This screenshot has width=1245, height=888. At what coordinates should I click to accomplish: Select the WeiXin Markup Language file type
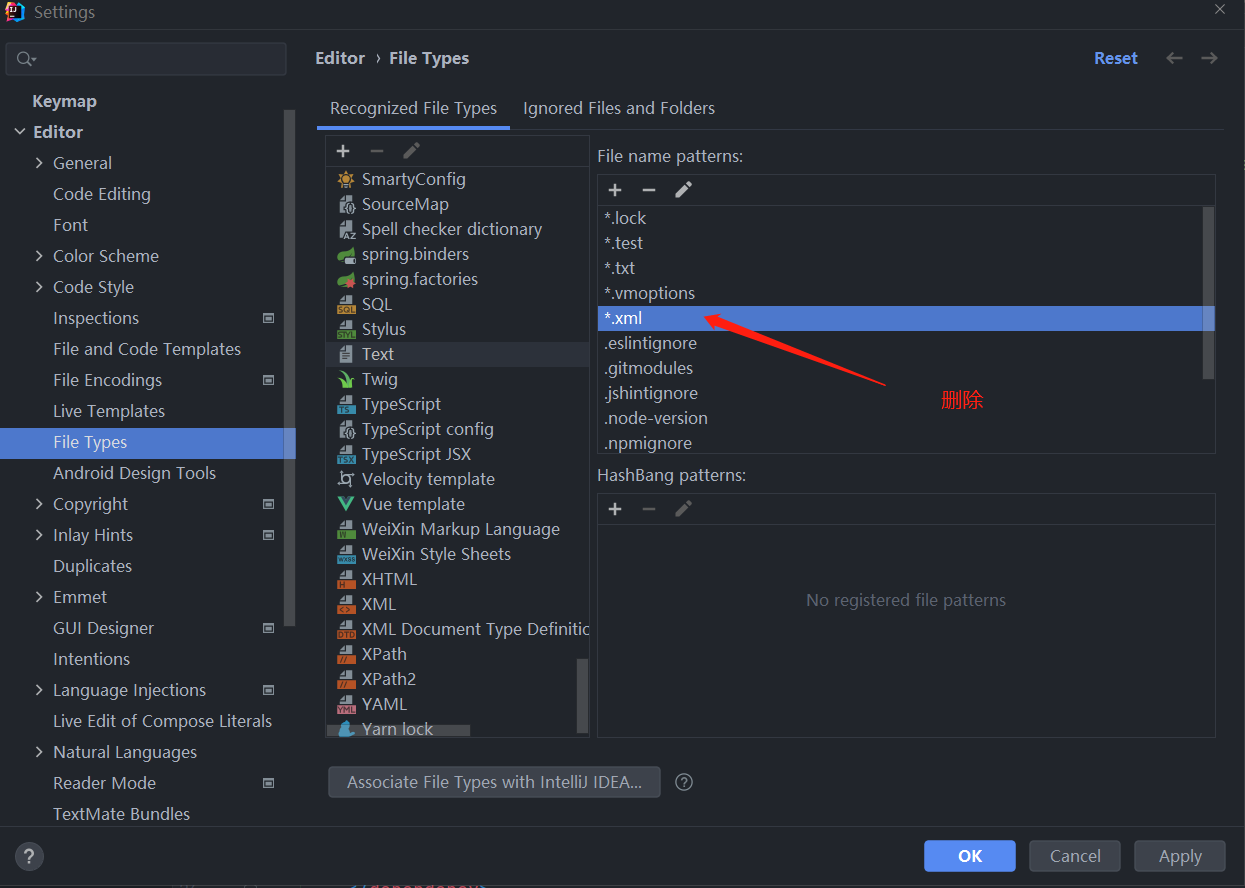pyautogui.click(x=458, y=529)
